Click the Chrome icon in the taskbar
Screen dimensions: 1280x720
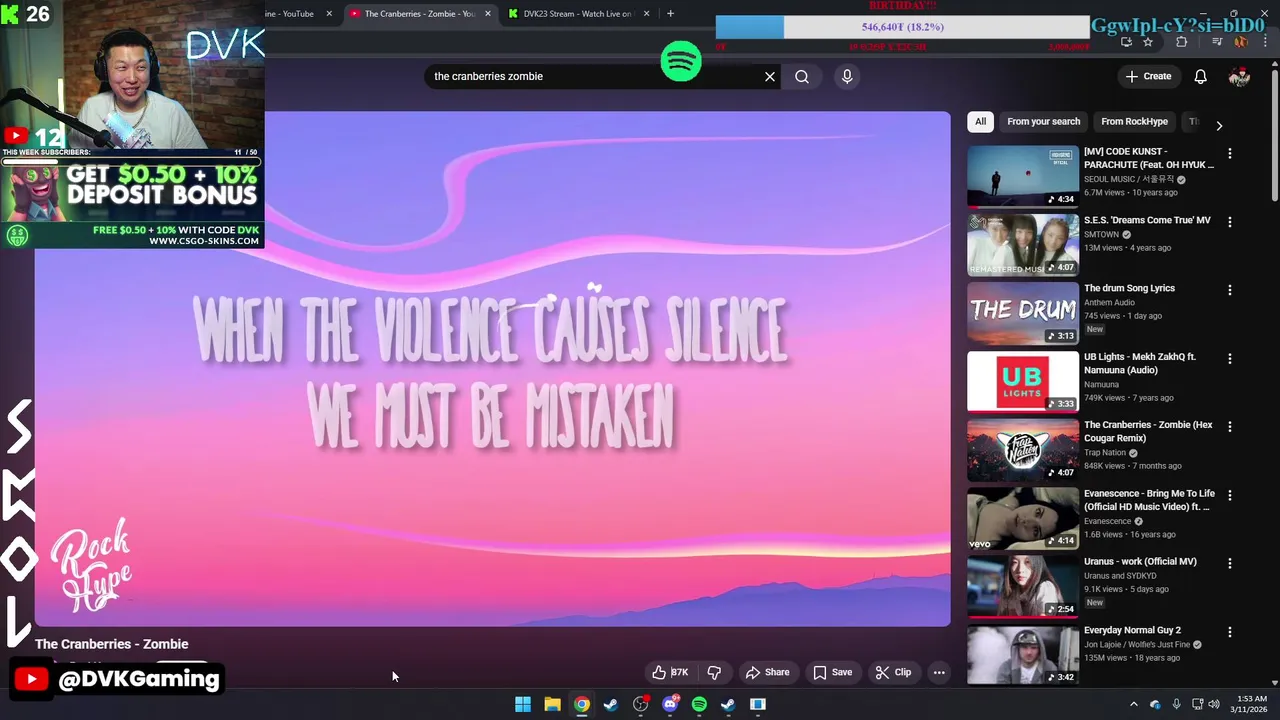click(x=581, y=704)
